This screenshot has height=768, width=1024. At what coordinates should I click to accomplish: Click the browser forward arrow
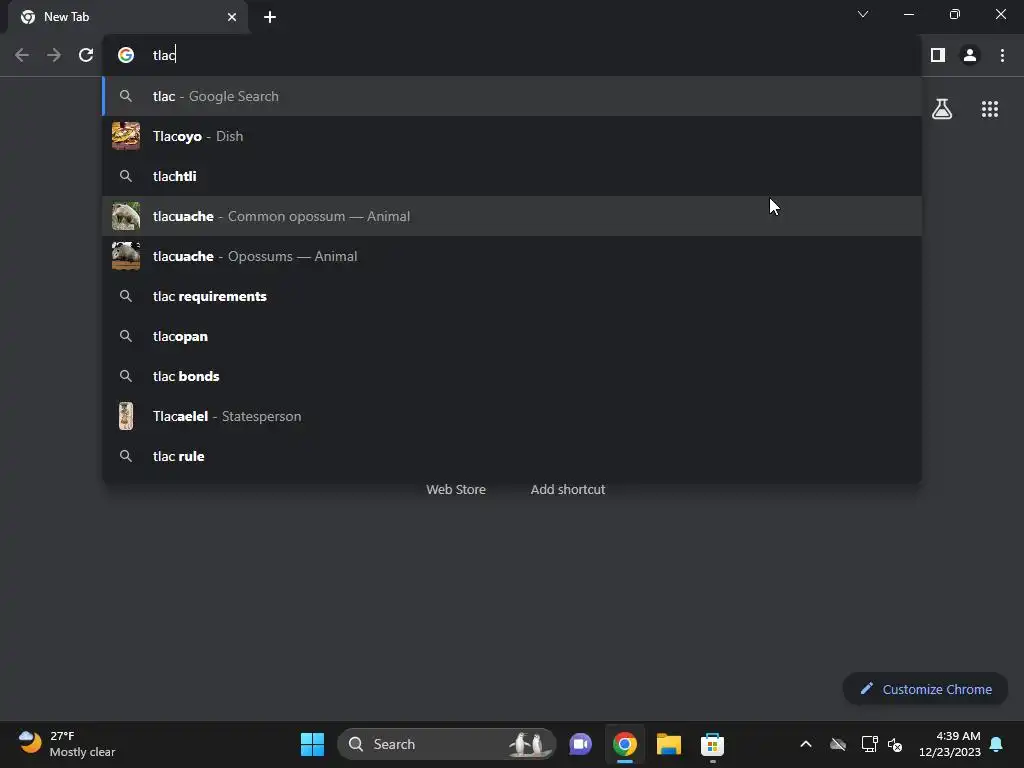[x=54, y=56]
